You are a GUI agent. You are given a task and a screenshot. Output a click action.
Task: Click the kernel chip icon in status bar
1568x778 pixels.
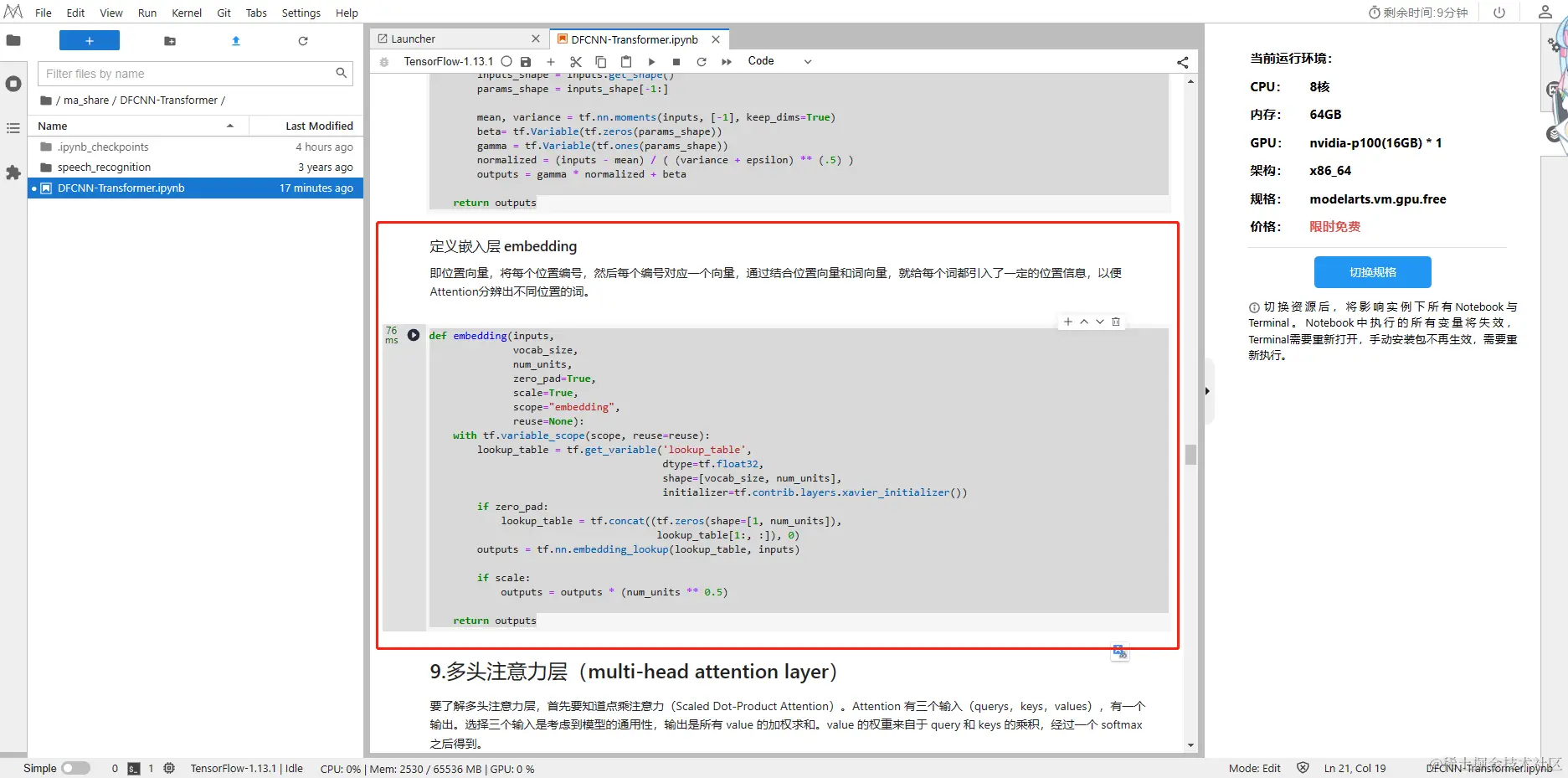coord(169,768)
